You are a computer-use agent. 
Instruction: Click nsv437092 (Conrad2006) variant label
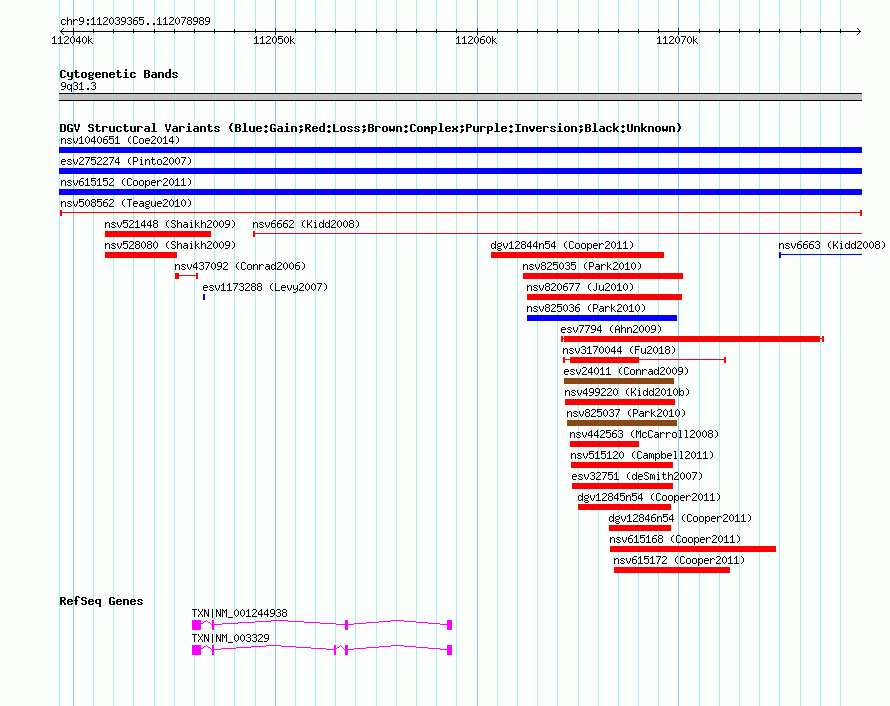pos(240,266)
